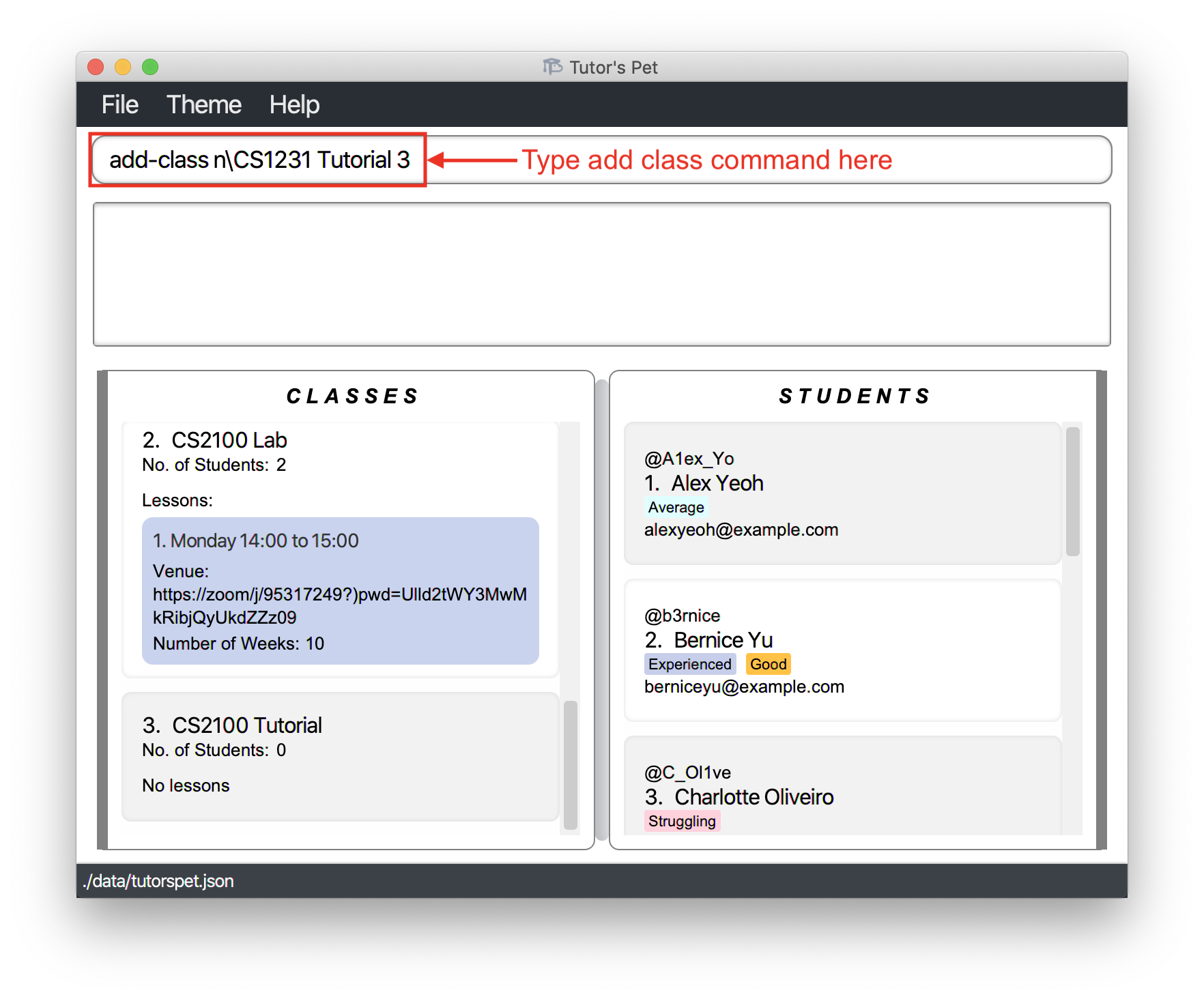The width and height of the screenshot is (1204, 999).
Task: Click Number of Weeks: 10 text
Action: pos(238,643)
